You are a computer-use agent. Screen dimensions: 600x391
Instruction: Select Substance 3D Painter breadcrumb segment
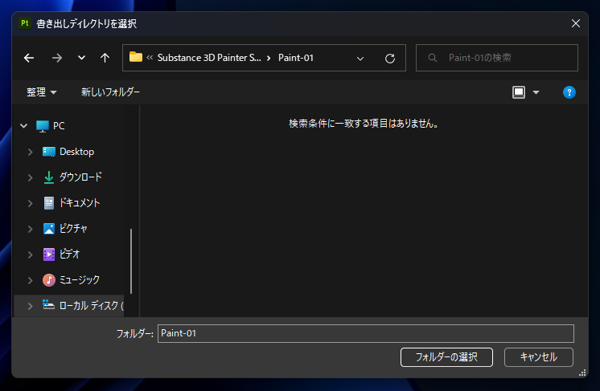click(209, 58)
